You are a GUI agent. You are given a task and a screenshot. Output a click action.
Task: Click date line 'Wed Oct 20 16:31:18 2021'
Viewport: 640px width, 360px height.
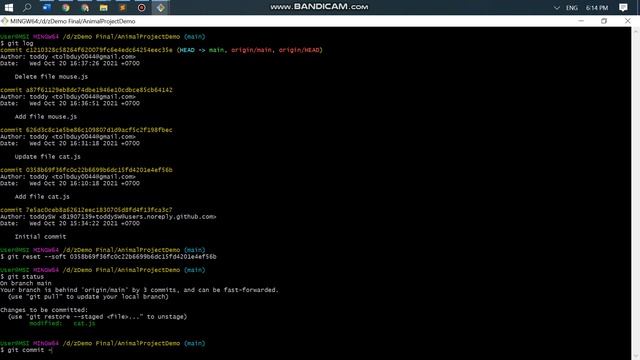(70, 143)
